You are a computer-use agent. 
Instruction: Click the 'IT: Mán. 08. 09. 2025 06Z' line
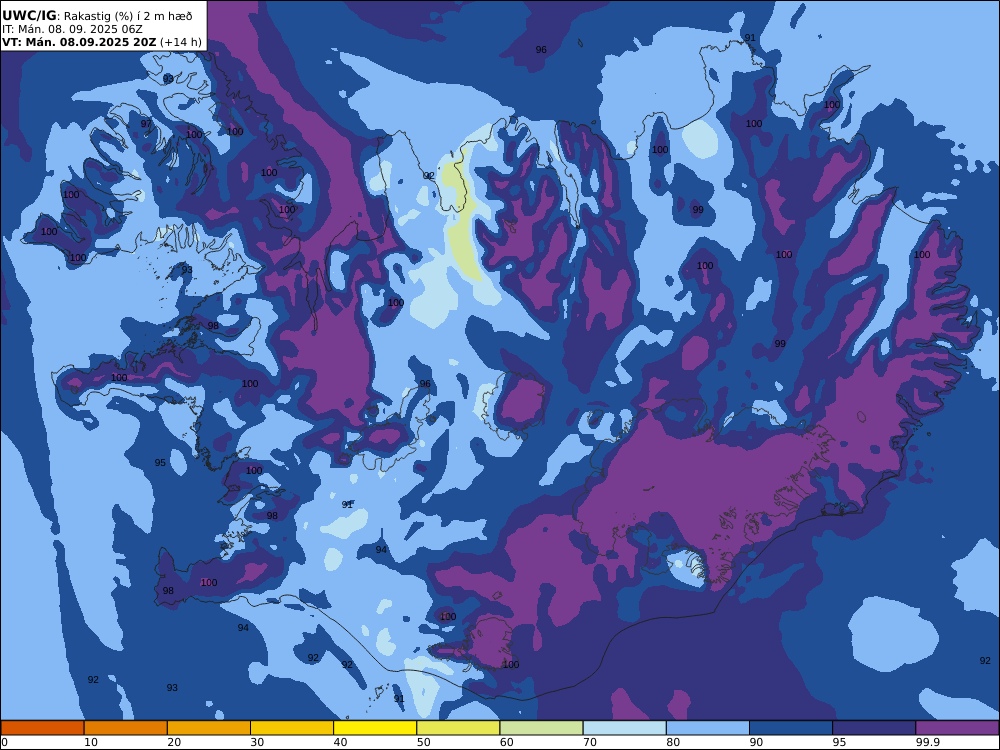pyautogui.click(x=72, y=29)
